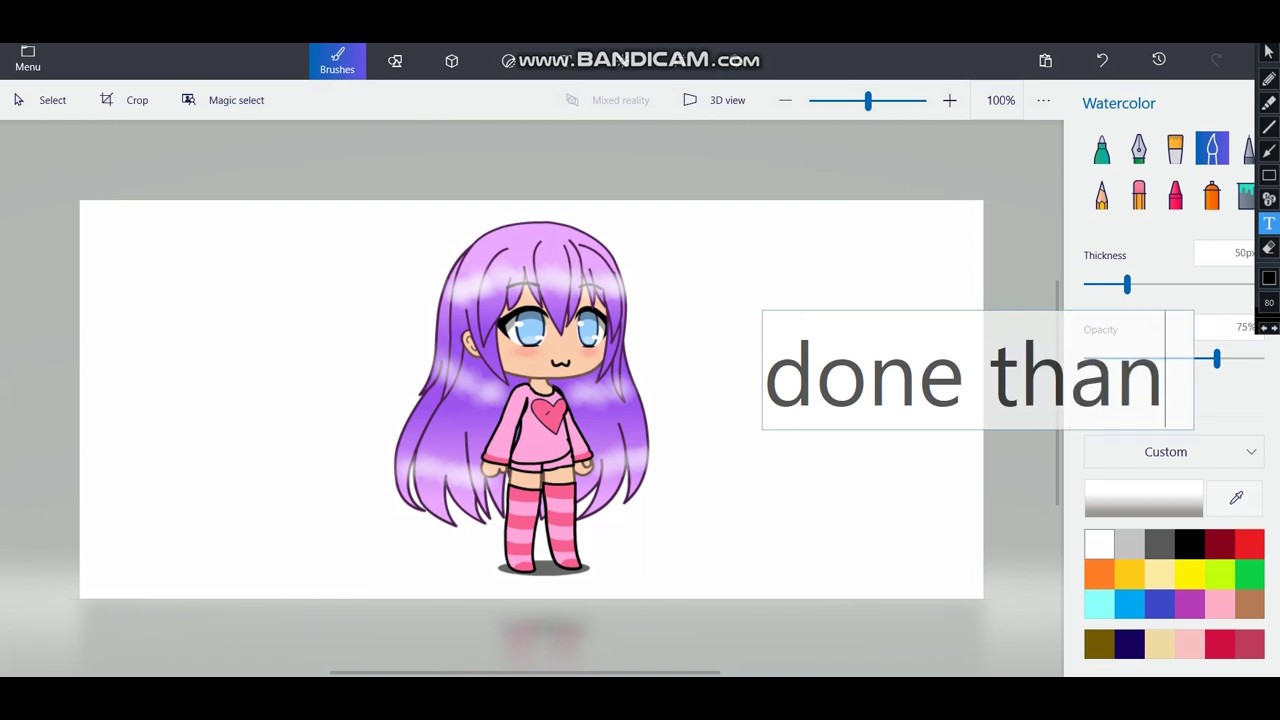Click the zoom slider handle
1280x720 pixels.
coord(868,100)
